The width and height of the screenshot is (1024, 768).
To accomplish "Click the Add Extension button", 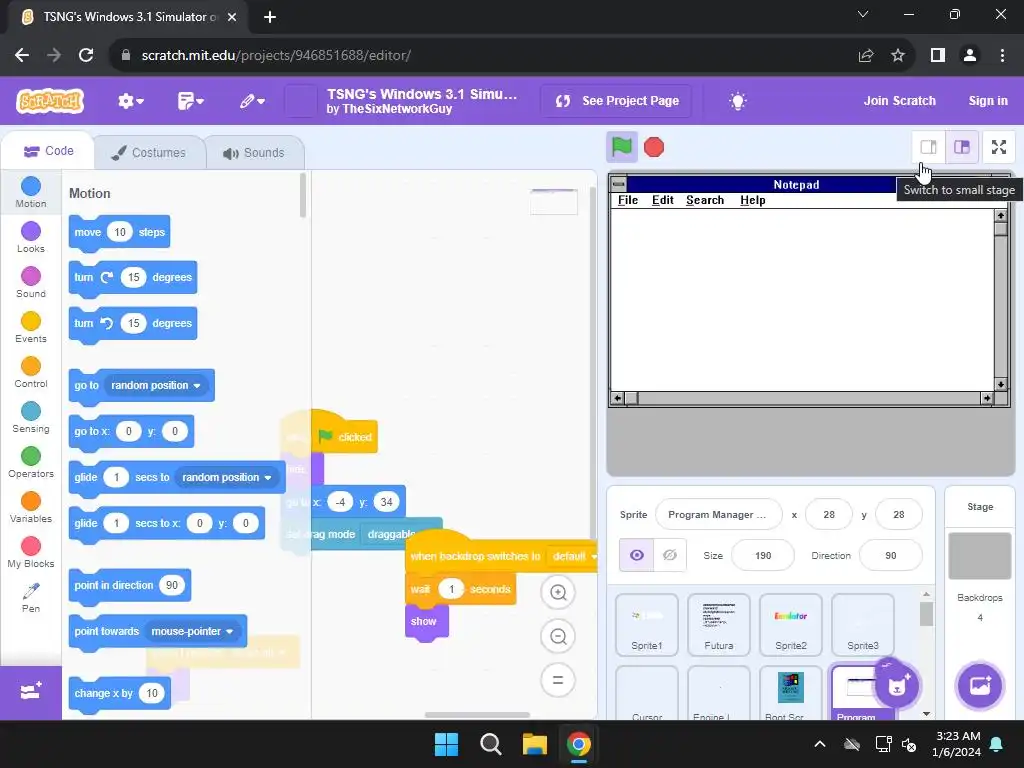I will 31,692.
